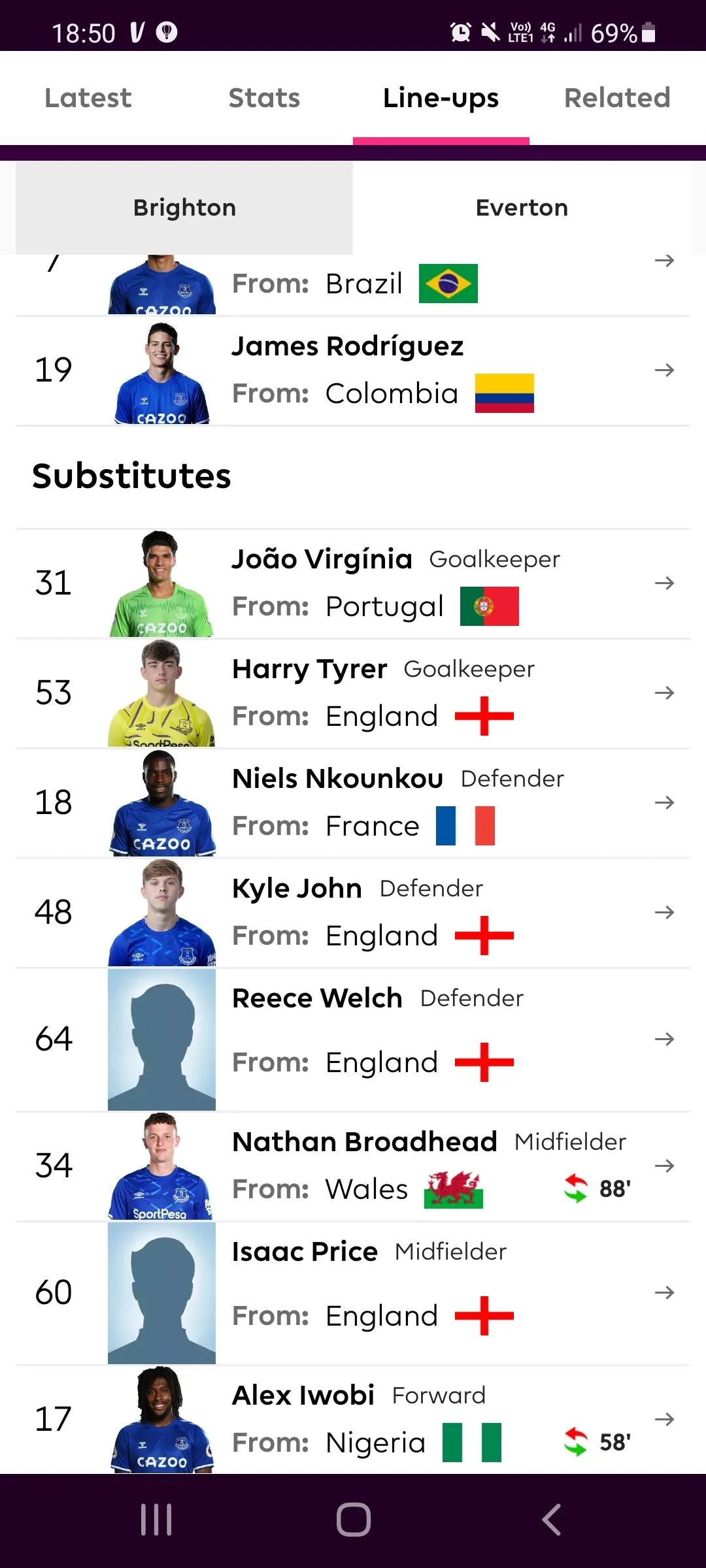Viewport: 706px width, 1568px height.
Task: Go to the Latest tab
Action: point(88,98)
